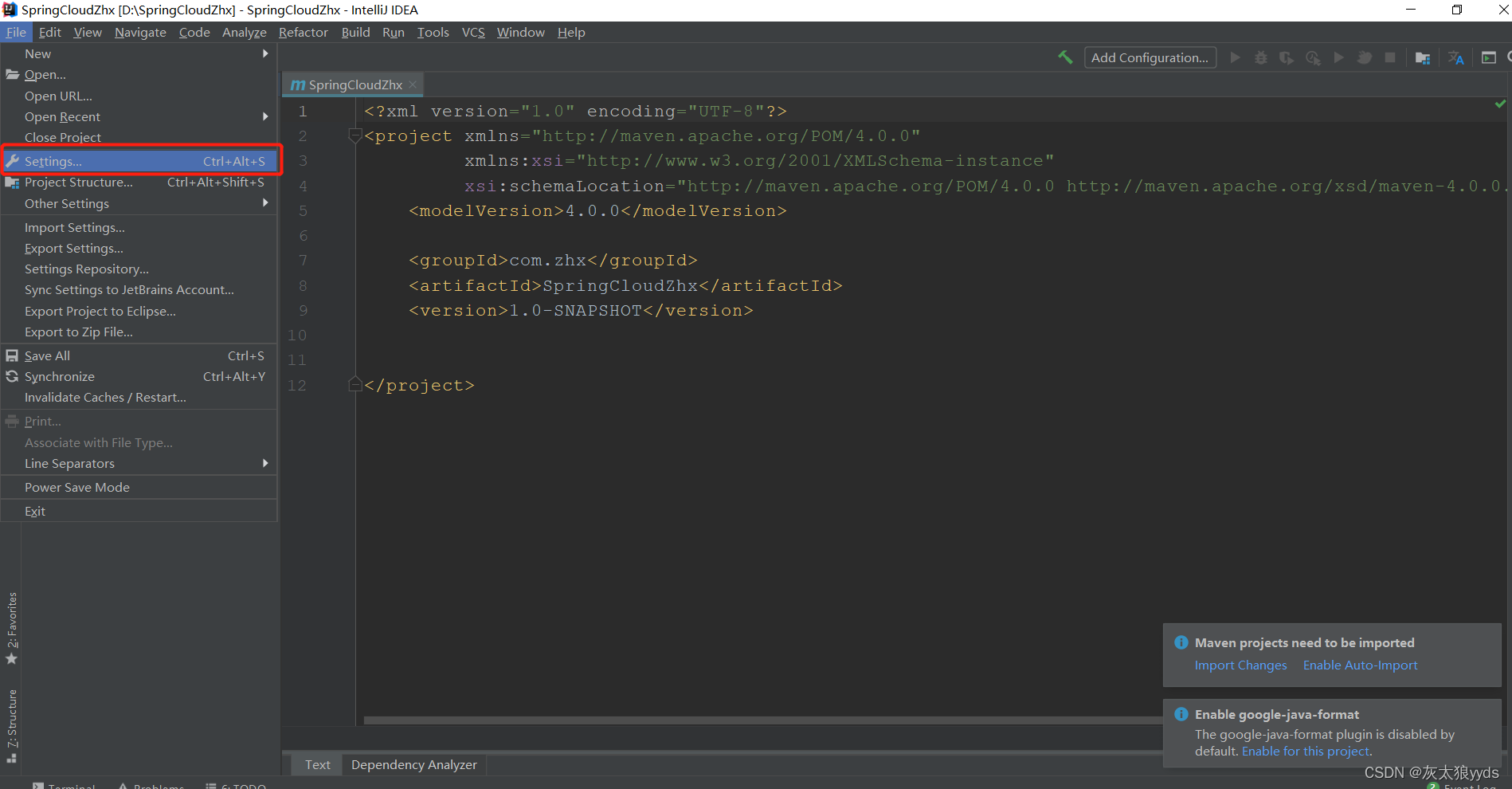
Task: Choose Export to Zip File...
Action: coord(139,332)
